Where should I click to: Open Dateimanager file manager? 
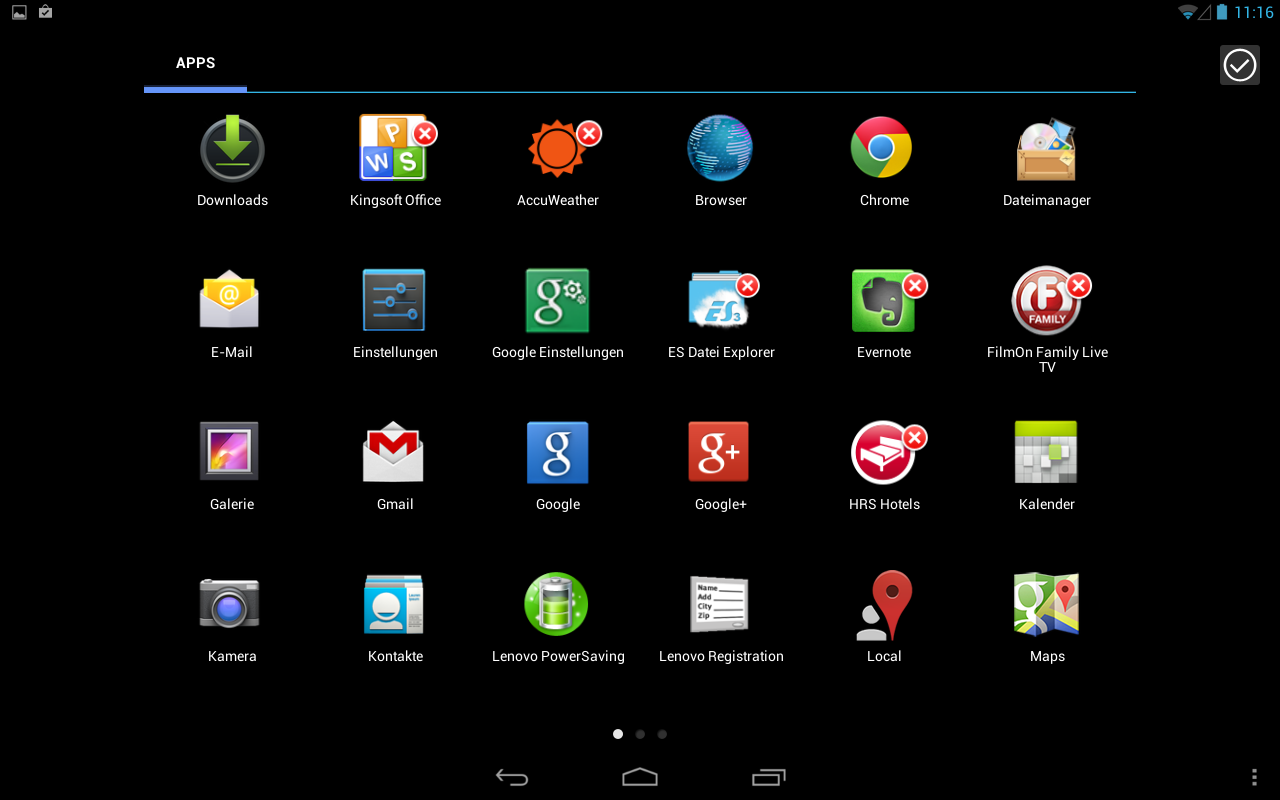[1046, 148]
